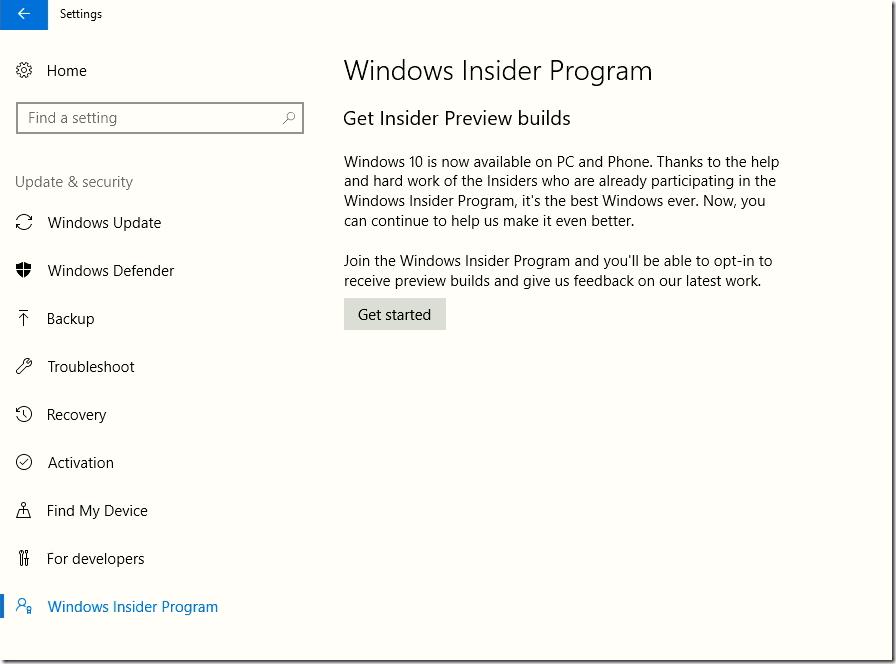Click the Backup up-arrow icon
This screenshot has height=664, width=896.
pyautogui.click(x=23, y=318)
